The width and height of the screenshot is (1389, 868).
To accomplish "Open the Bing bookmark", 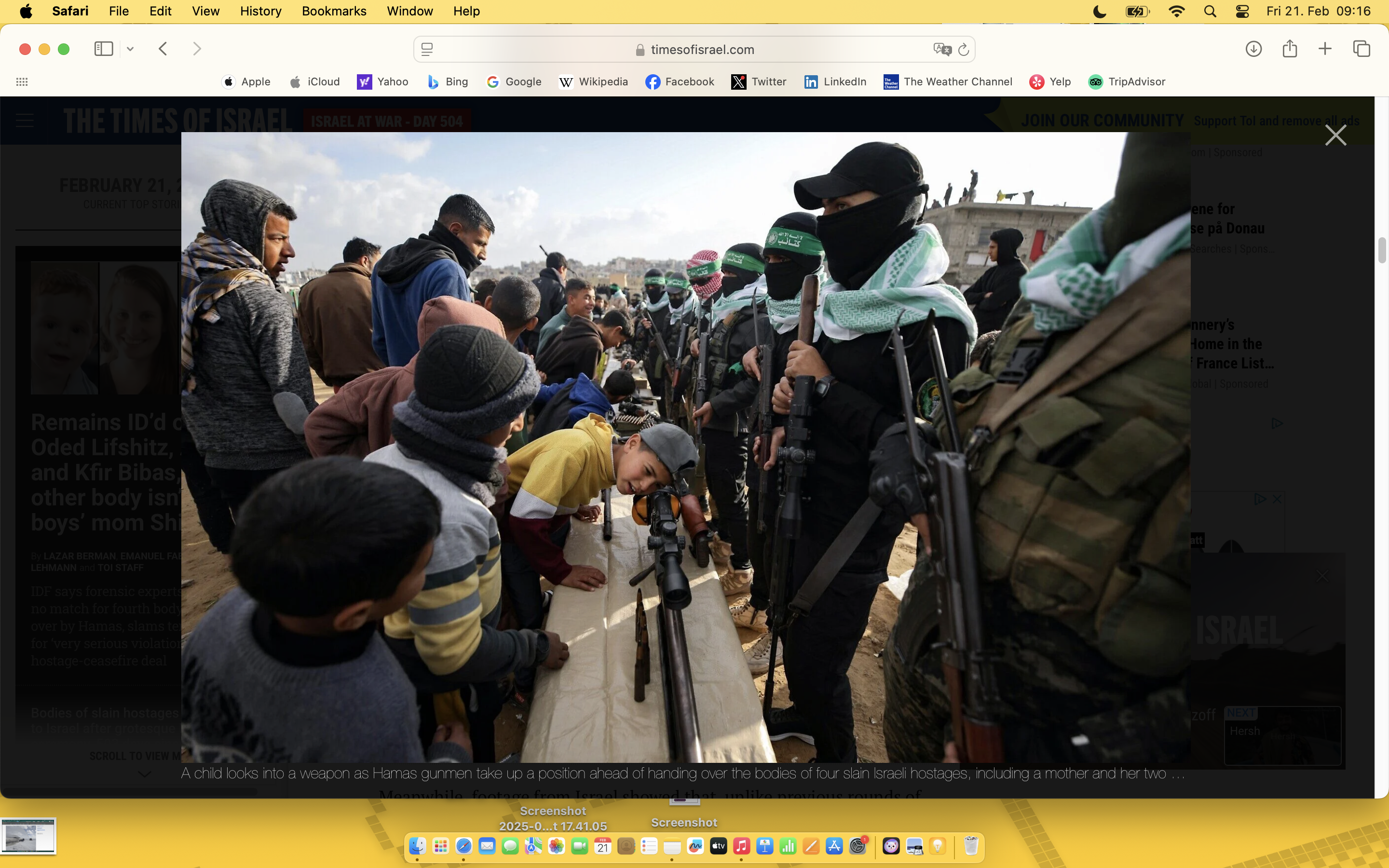I will coord(448,81).
